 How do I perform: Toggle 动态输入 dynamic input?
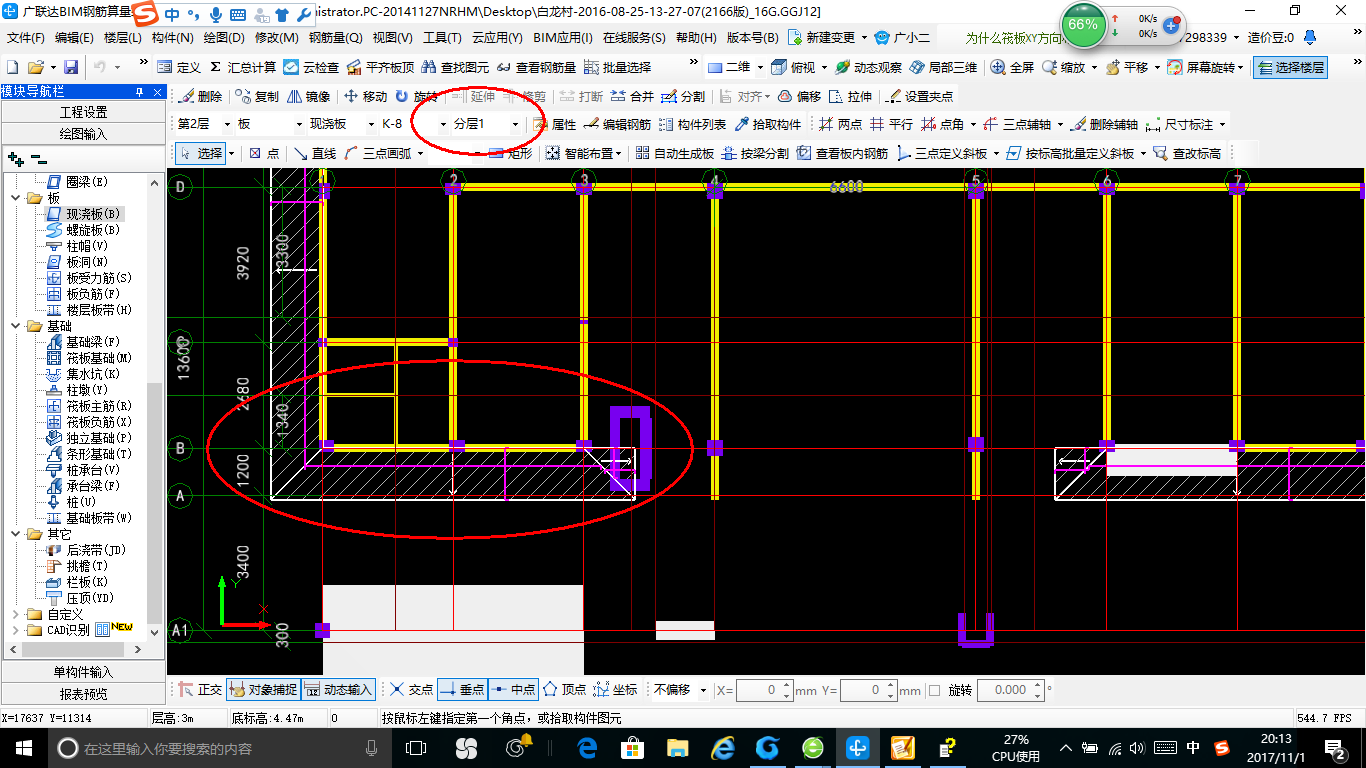click(x=338, y=690)
